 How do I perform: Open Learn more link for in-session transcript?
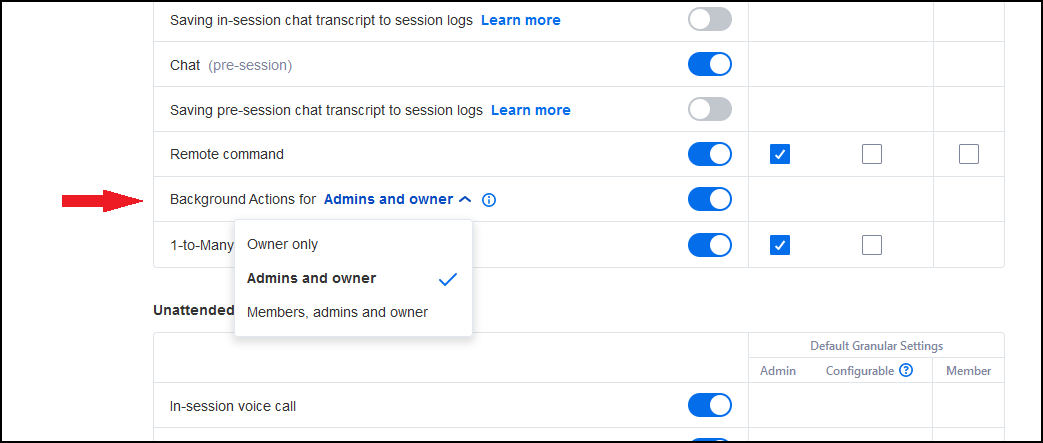[521, 20]
